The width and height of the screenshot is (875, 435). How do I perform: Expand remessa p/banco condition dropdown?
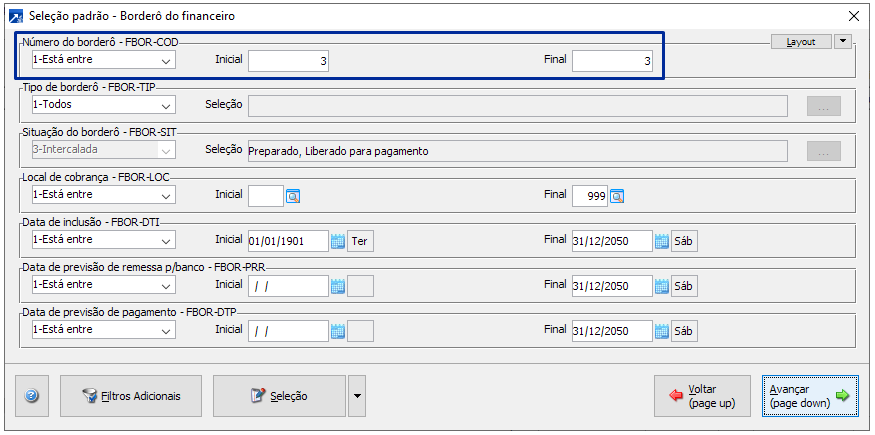coord(165,286)
